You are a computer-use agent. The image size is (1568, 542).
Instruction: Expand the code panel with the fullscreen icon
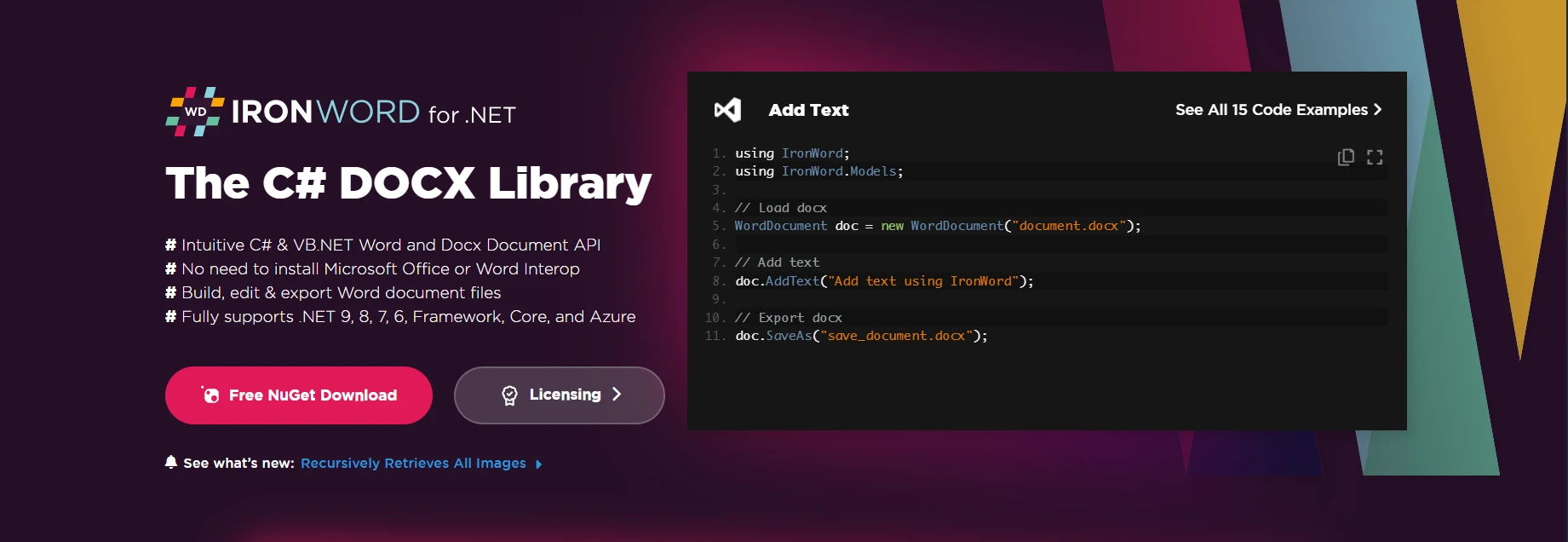tap(1375, 157)
